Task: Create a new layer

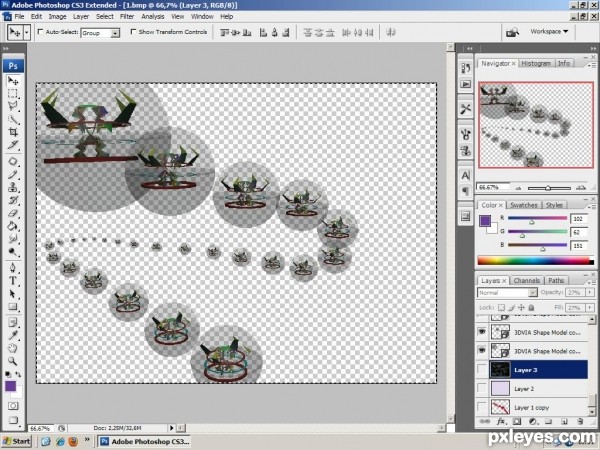Action: pyautogui.click(x=564, y=421)
